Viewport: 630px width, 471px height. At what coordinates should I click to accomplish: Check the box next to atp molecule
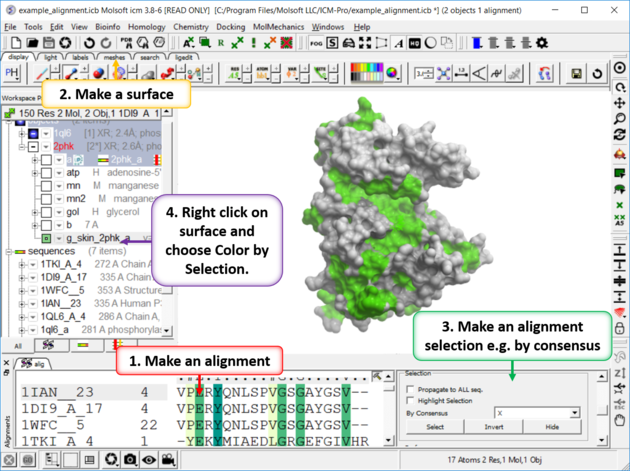[46, 173]
